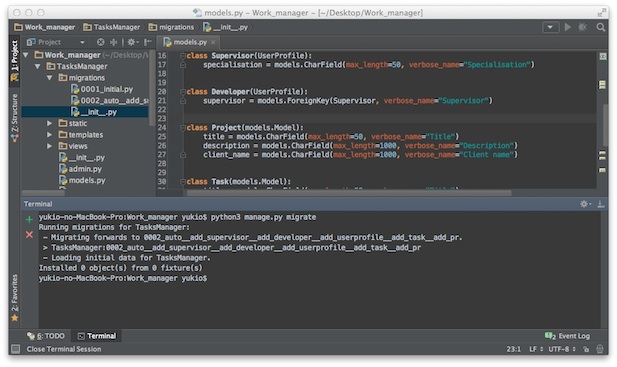Click the inspector icon in status bar
Viewport: 617px width, 367px height.
pyautogui.click(x=600, y=349)
